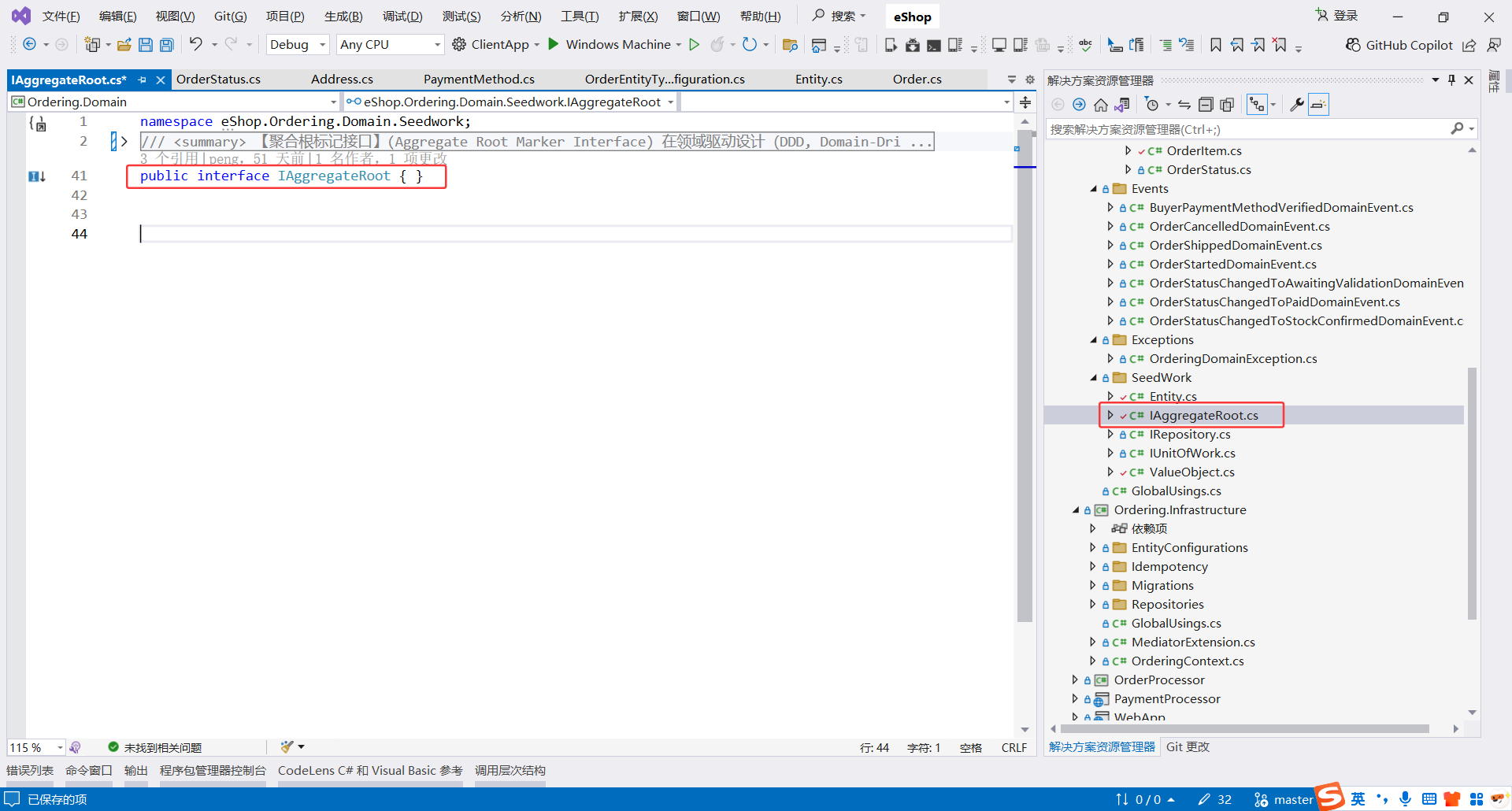
Task: Click the split editor window icon
Action: coord(1025,102)
